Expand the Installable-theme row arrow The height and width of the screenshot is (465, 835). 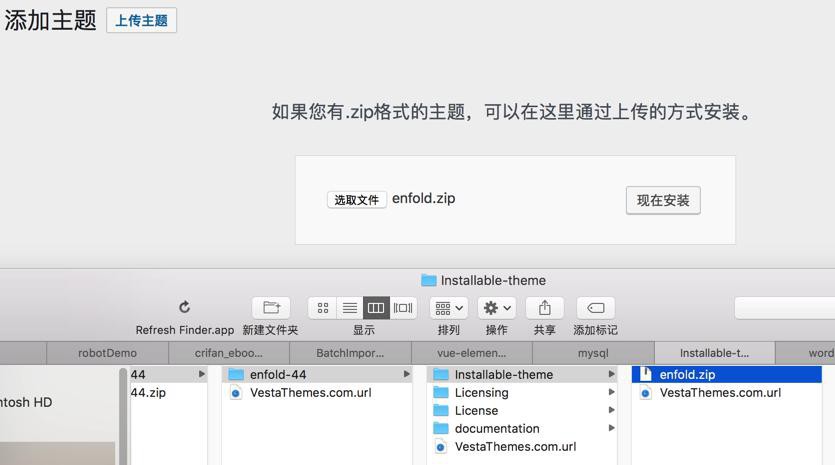pyautogui.click(x=611, y=374)
